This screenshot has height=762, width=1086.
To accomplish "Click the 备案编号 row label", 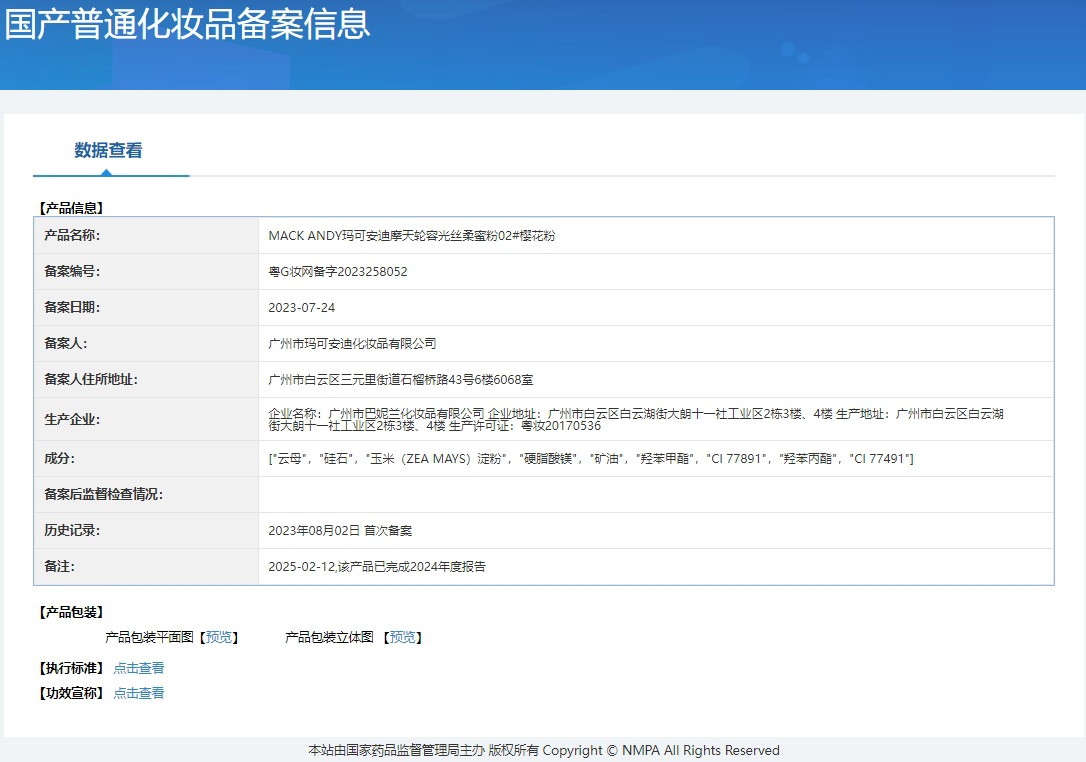I will [x=72, y=272].
